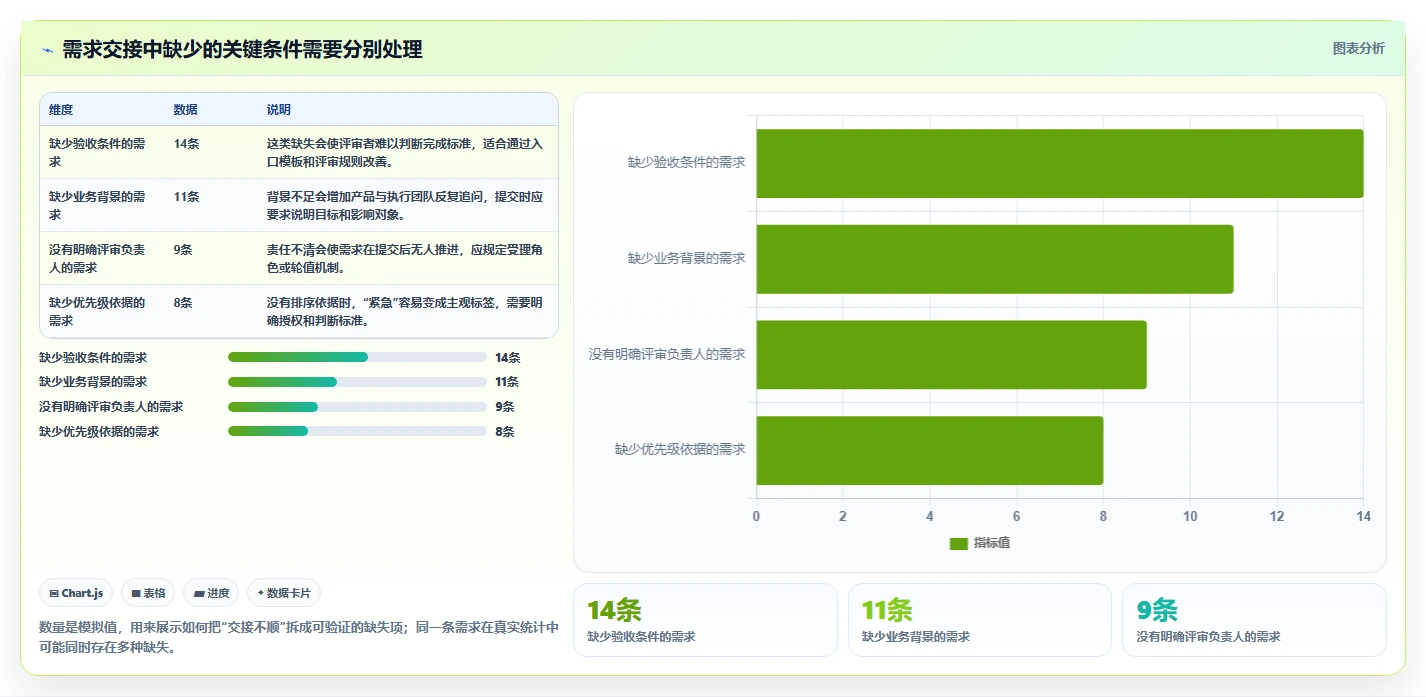Click the 缺少验收条件的需求 progress bar
The image size is (1426, 697).
pyautogui.click(x=357, y=357)
